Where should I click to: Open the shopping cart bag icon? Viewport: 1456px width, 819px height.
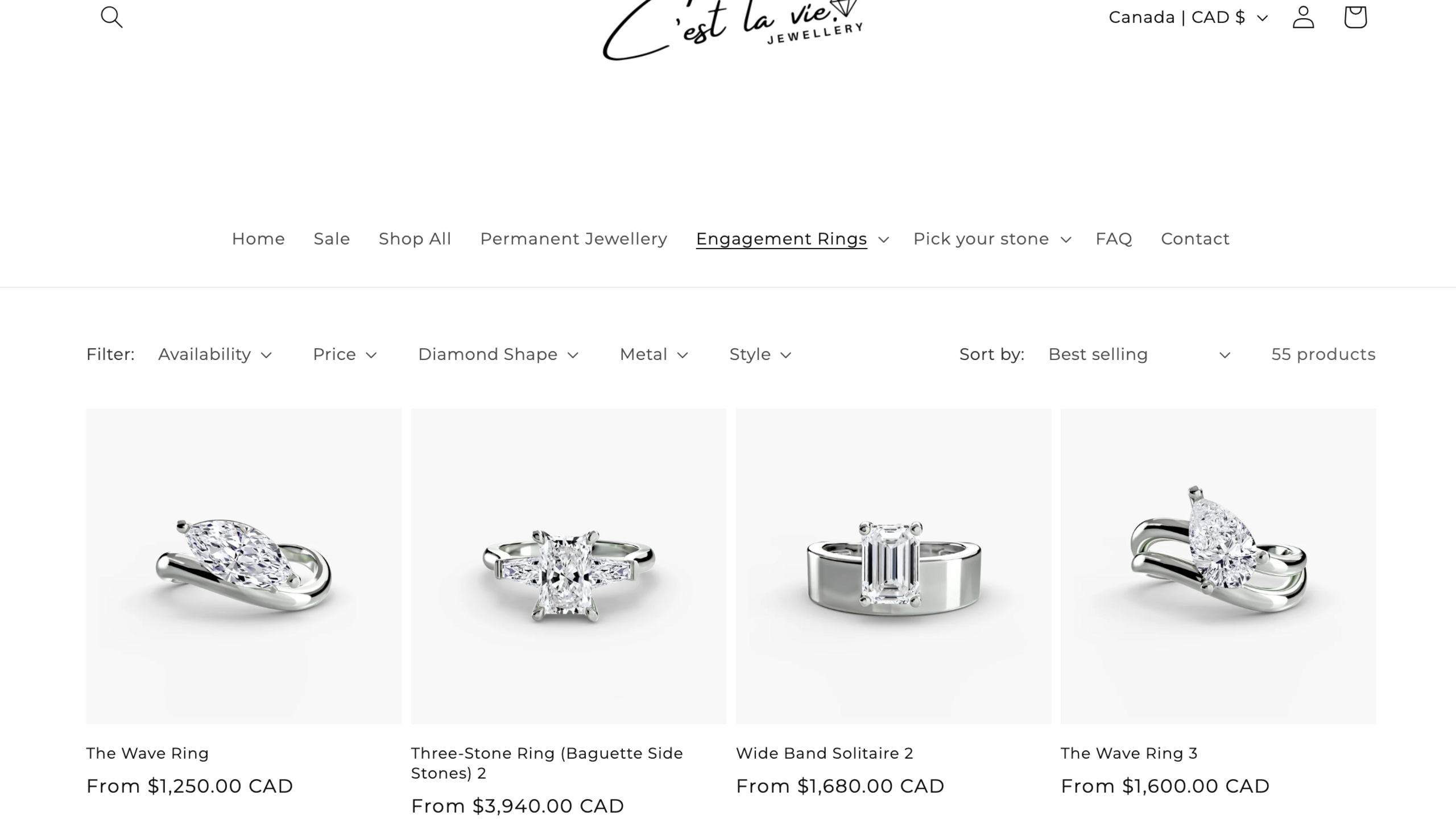(1355, 17)
